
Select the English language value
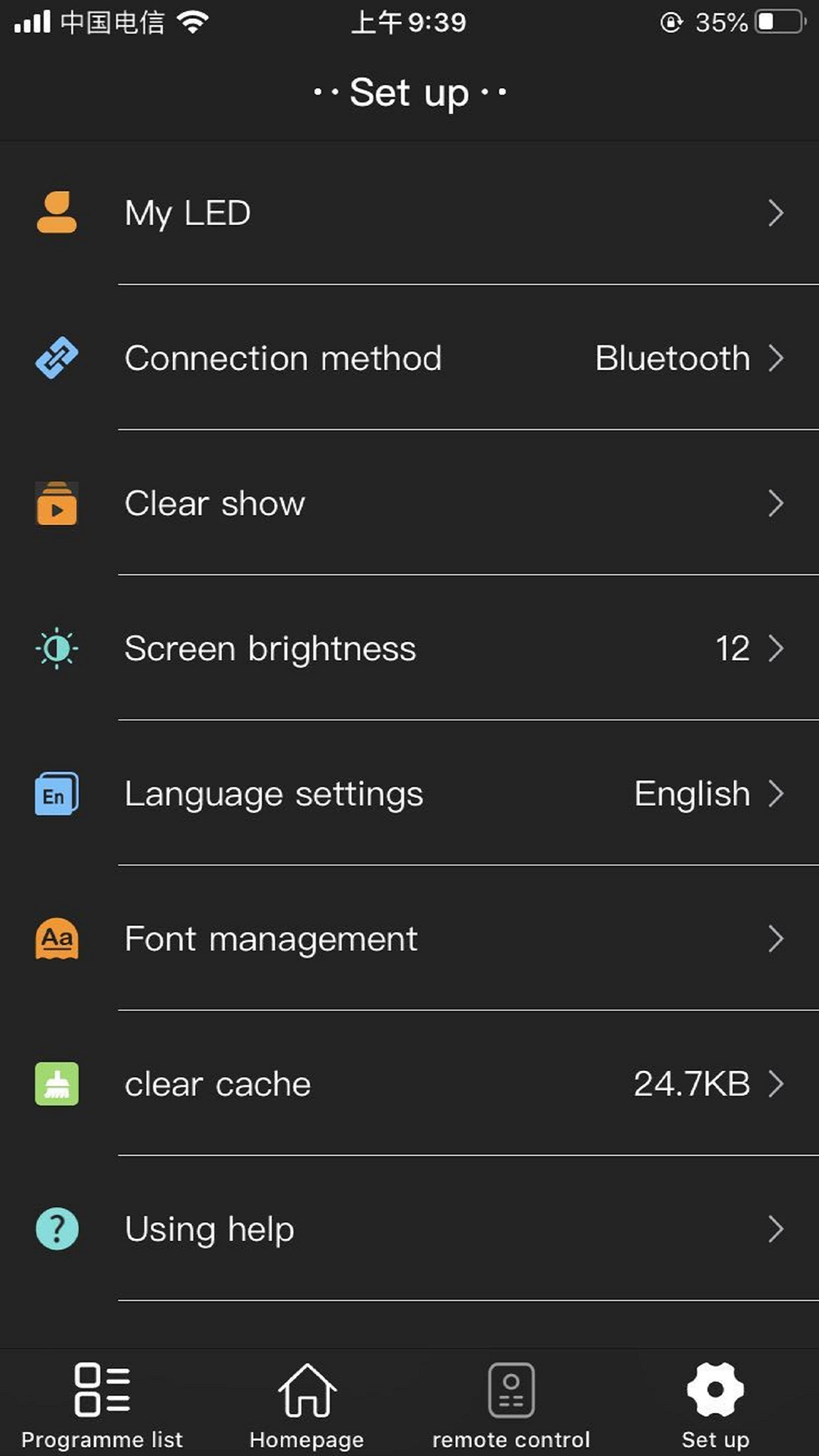click(x=692, y=794)
